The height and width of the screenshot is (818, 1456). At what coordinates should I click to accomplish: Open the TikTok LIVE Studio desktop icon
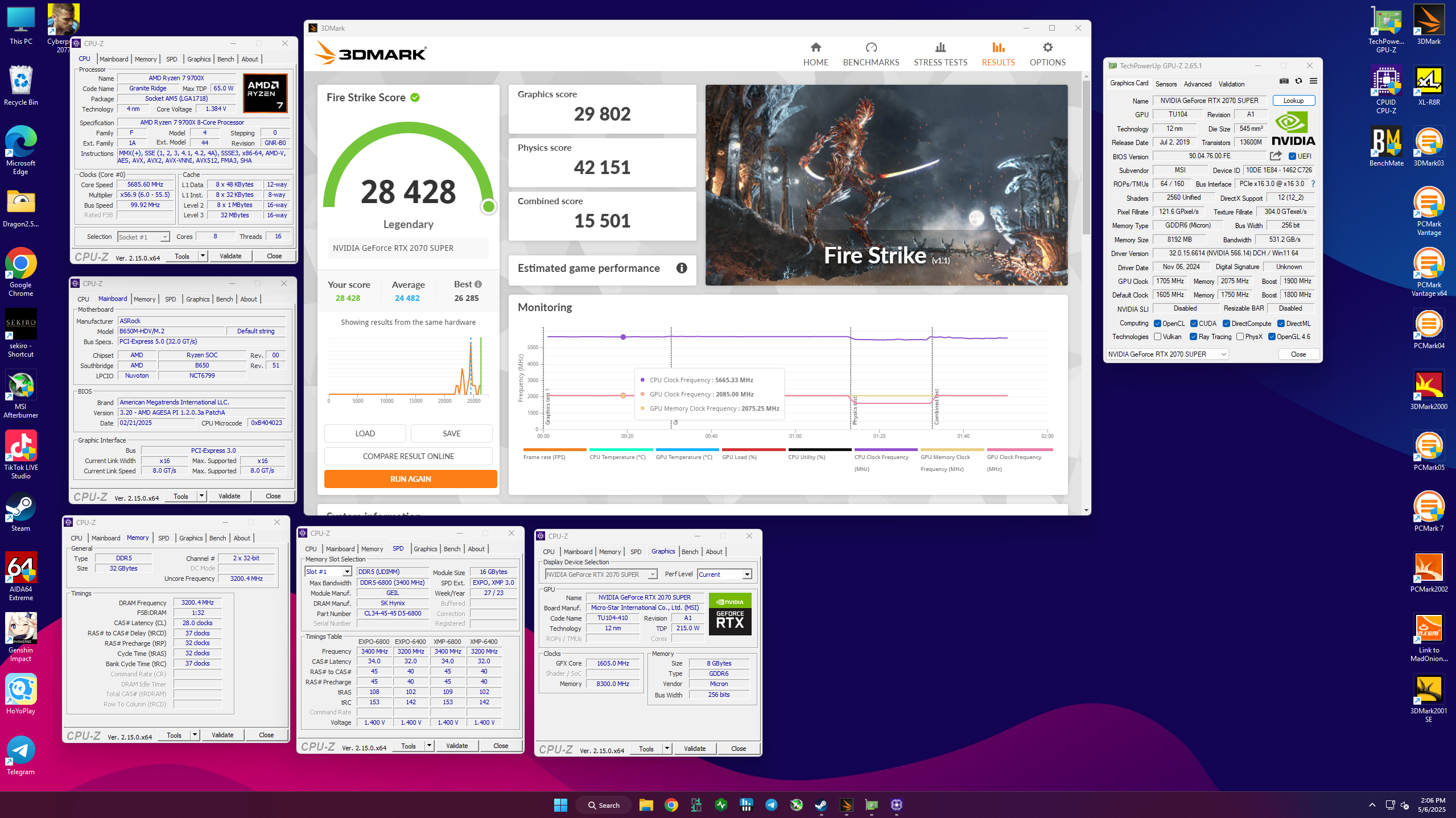pos(21,455)
